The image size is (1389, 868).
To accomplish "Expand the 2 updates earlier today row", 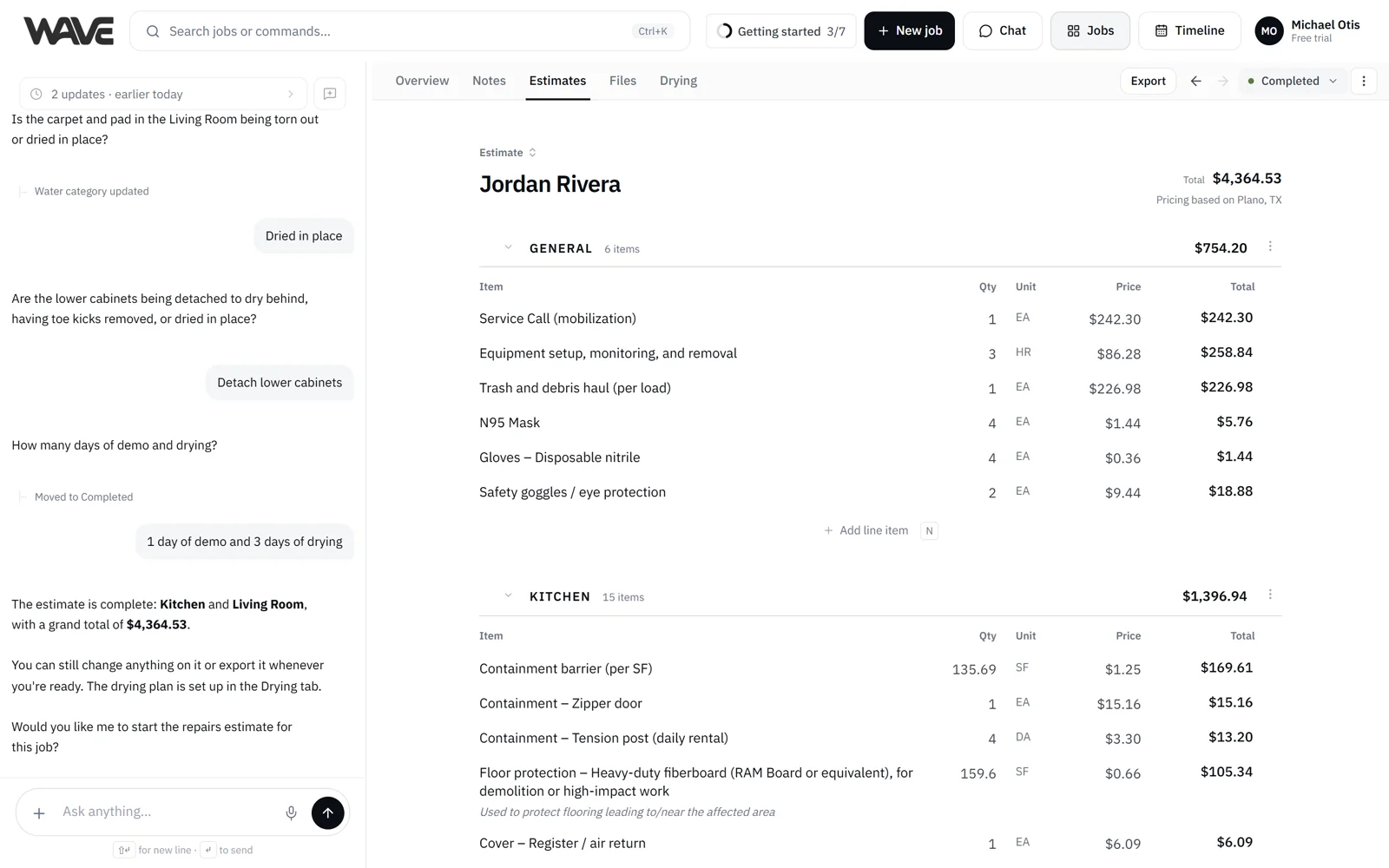I will pos(163,94).
